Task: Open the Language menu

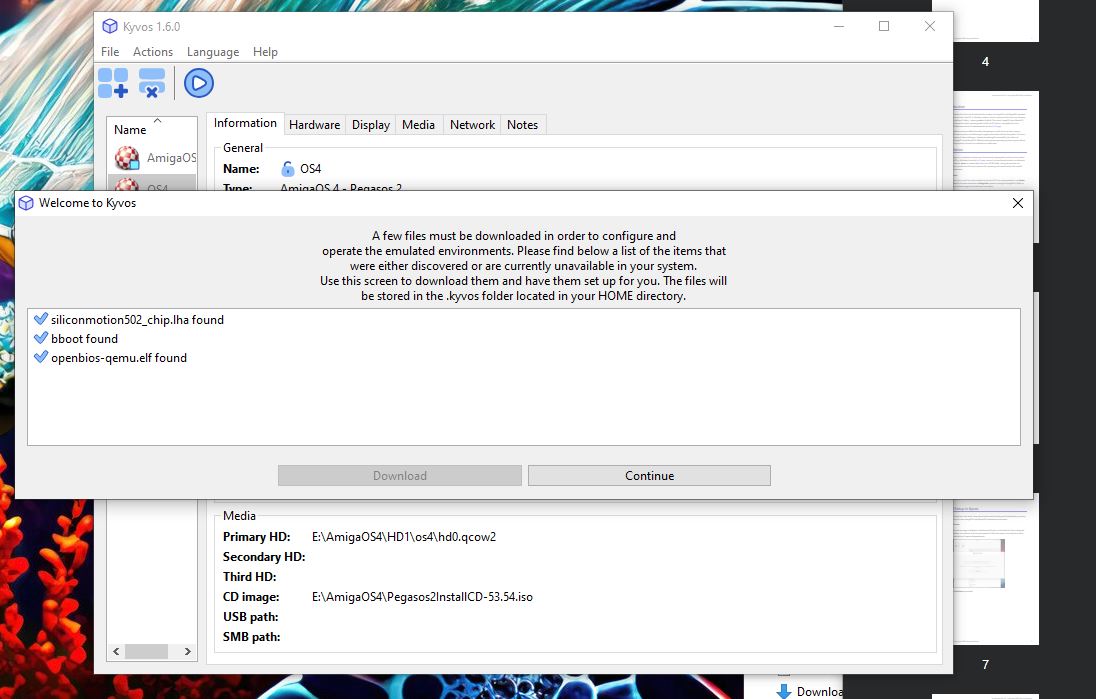Action: [213, 52]
